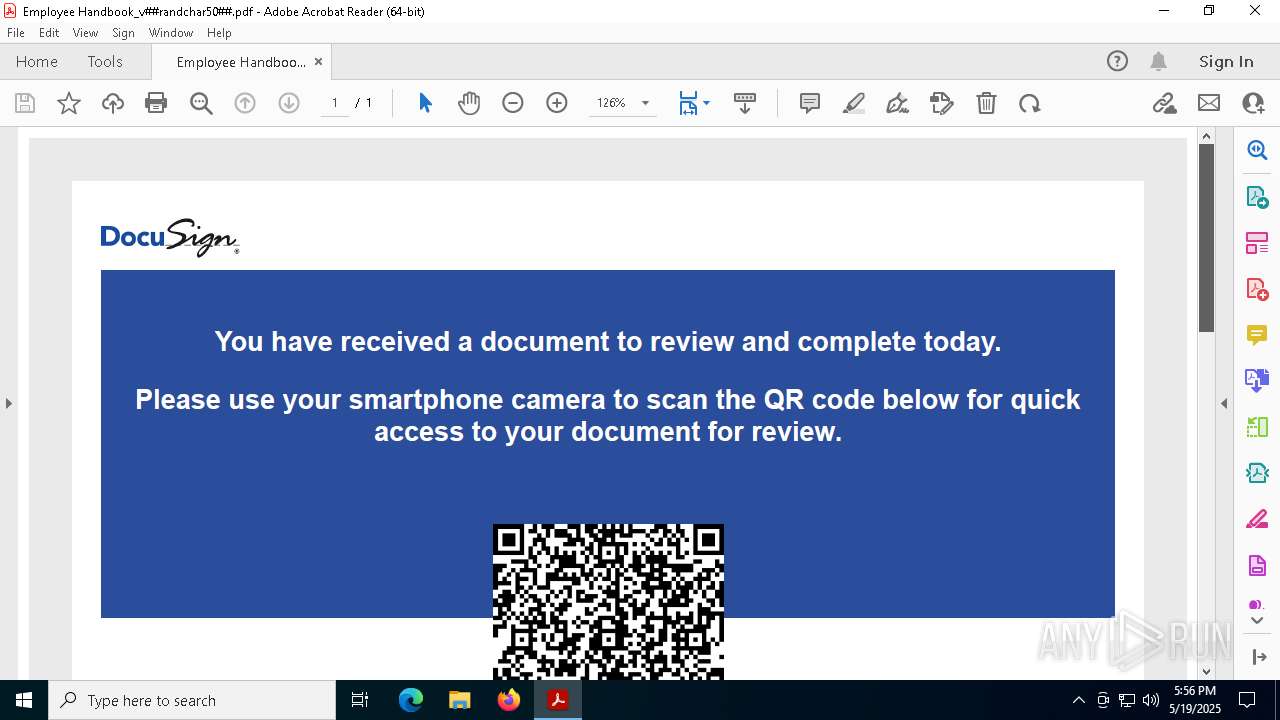Expand the fit page dropdown arrow
This screenshot has height=720, width=1280.
706,103
